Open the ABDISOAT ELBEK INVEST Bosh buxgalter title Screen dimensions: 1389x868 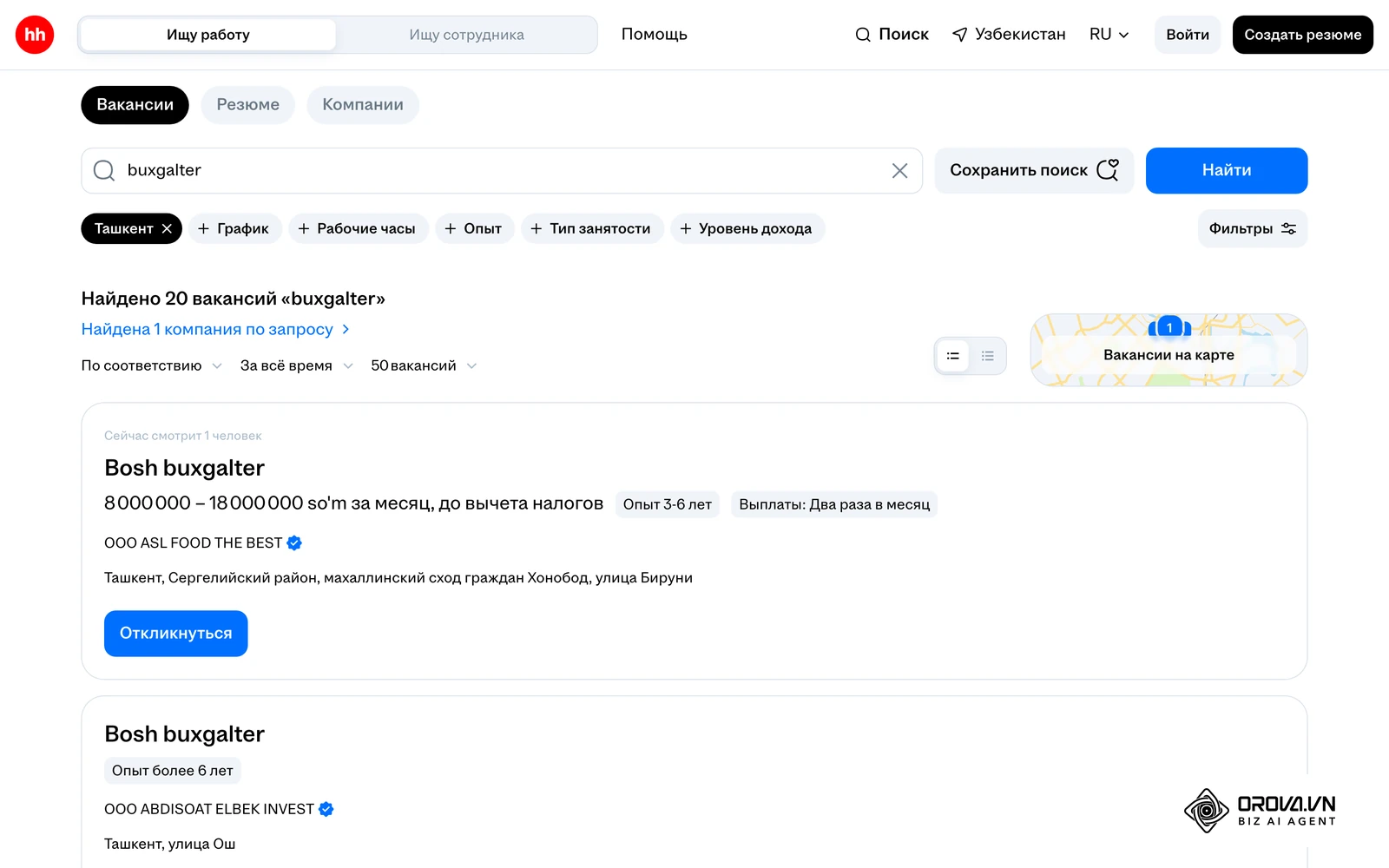click(184, 734)
